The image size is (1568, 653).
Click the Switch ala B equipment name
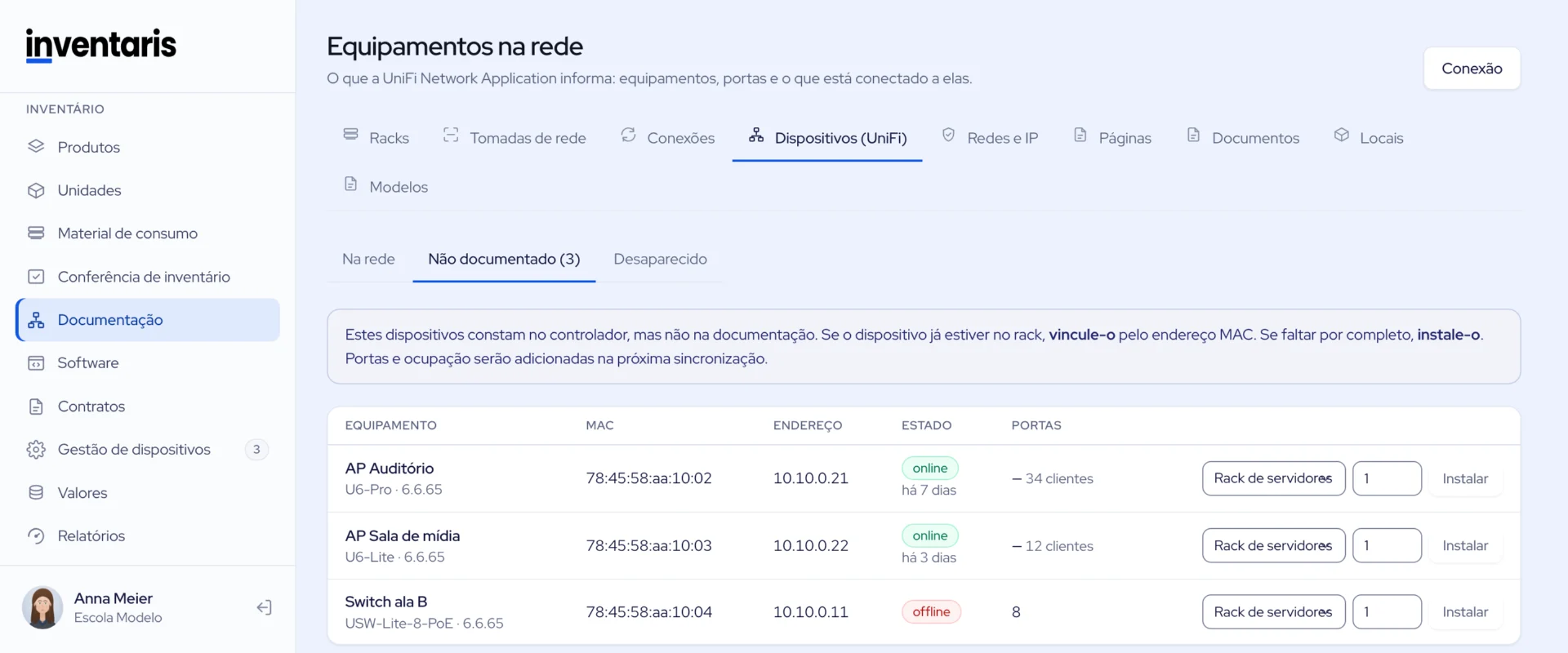(x=386, y=602)
